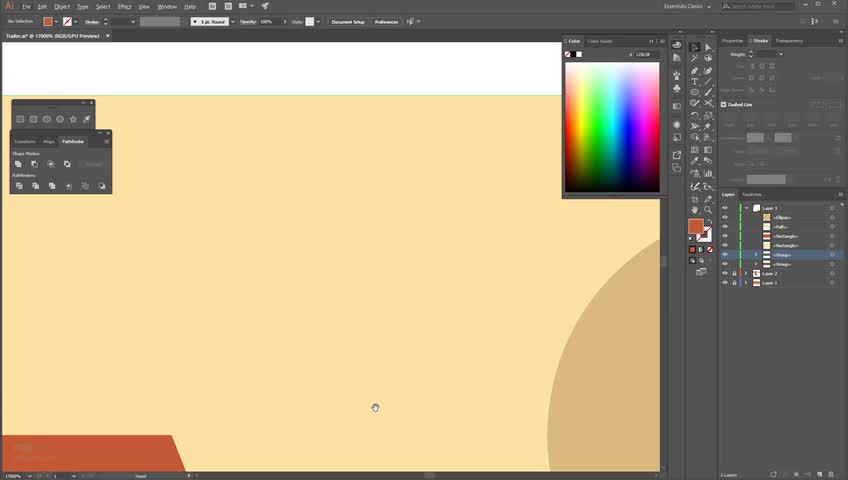Open Stroke weight dropdown in Stroke panel
The height and width of the screenshot is (480, 848).
point(781,54)
